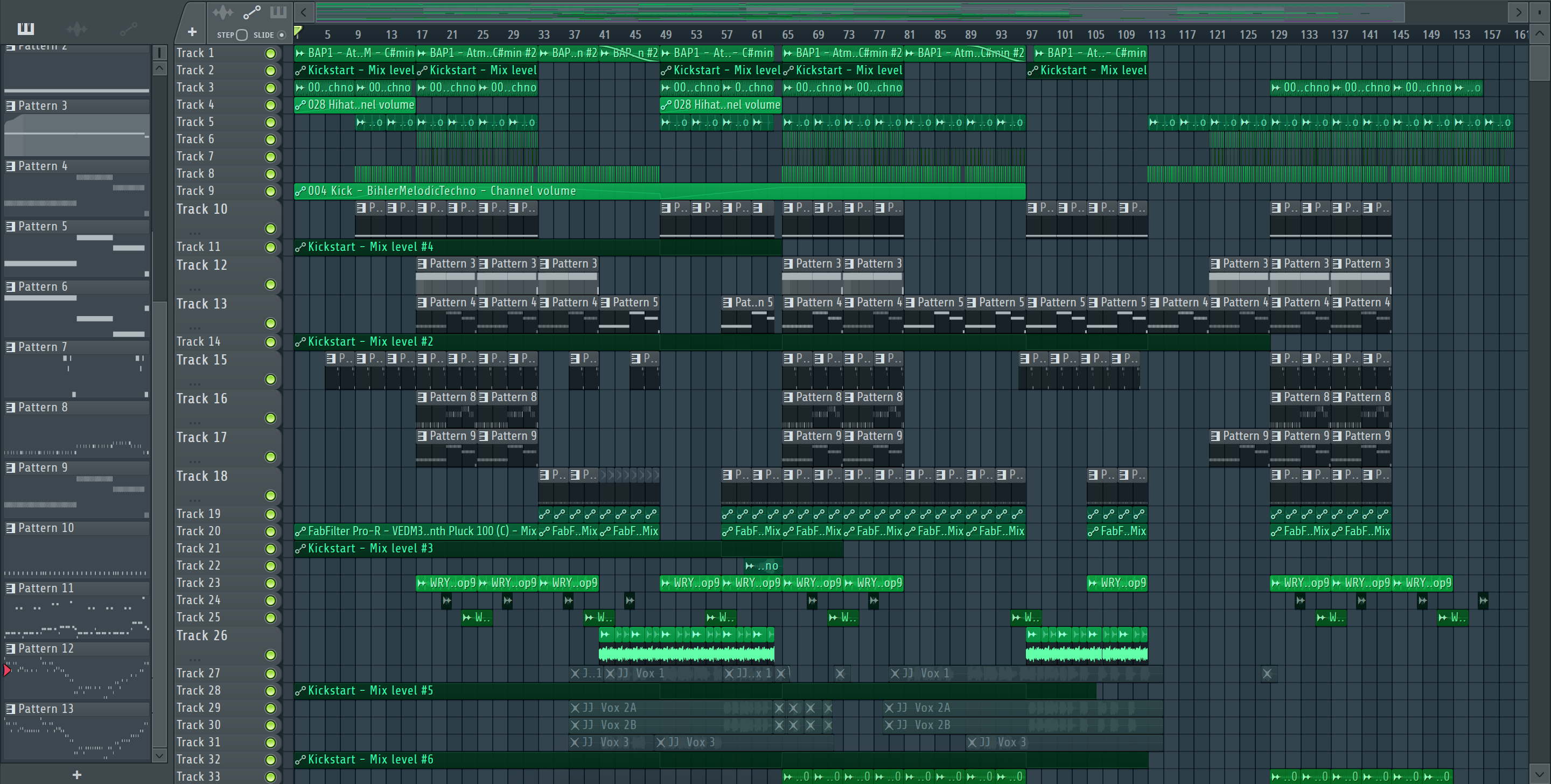Add a new playlist track with plus button
This screenshot has width=1551, height=784.
pos(192,32)
